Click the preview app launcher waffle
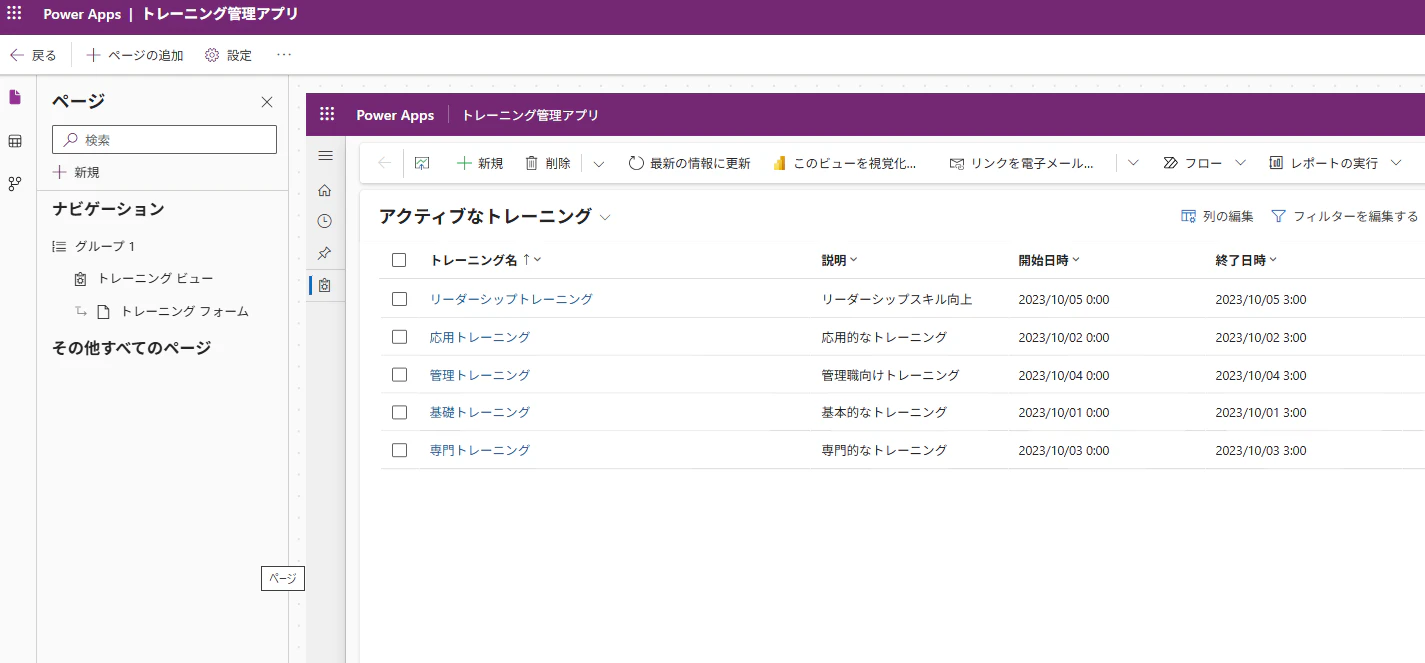1425x663 pixels. pyautogui.click(x=327, y=115)
